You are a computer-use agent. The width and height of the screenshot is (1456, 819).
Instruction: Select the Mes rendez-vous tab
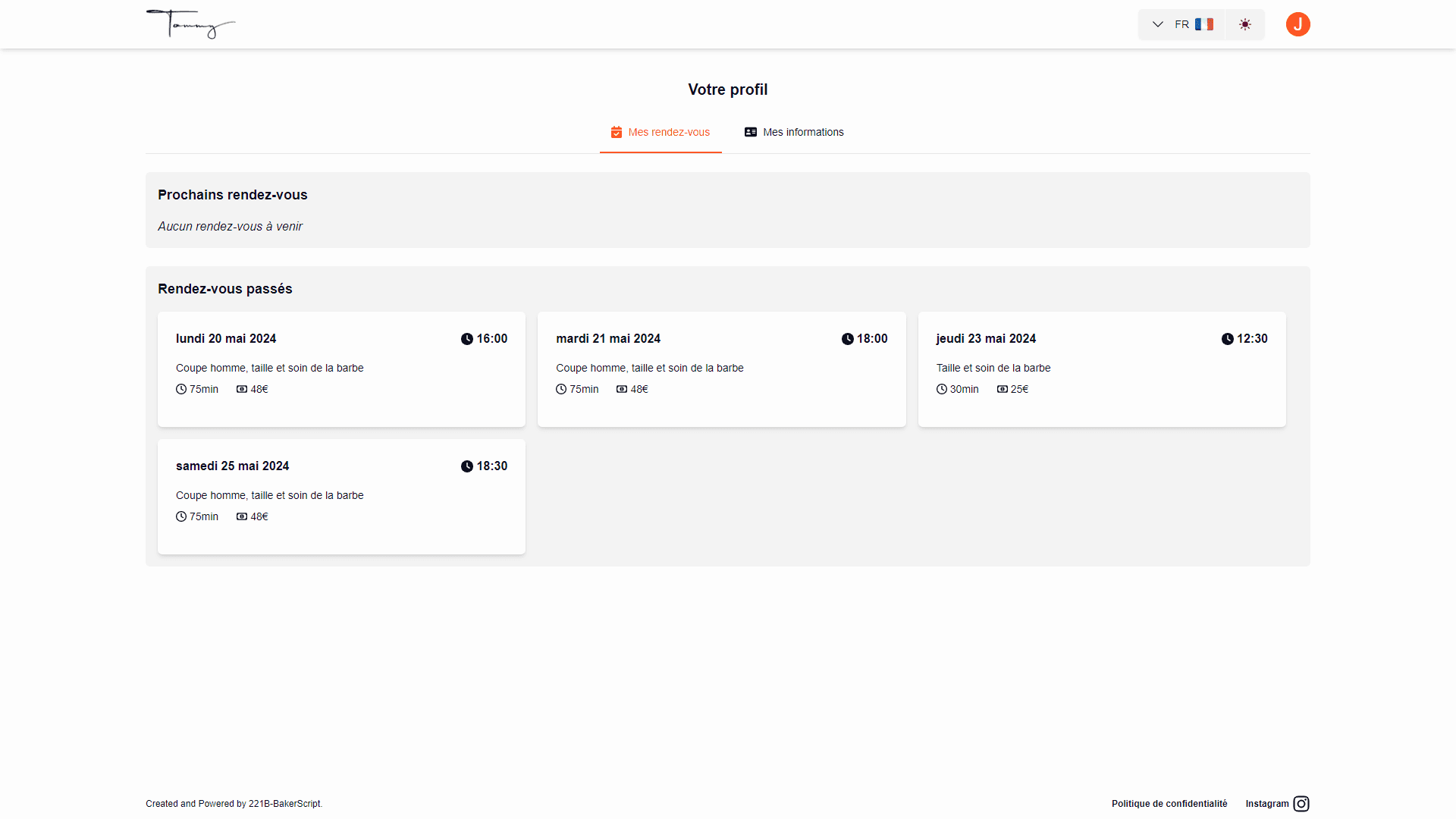[x=661, y=132]
